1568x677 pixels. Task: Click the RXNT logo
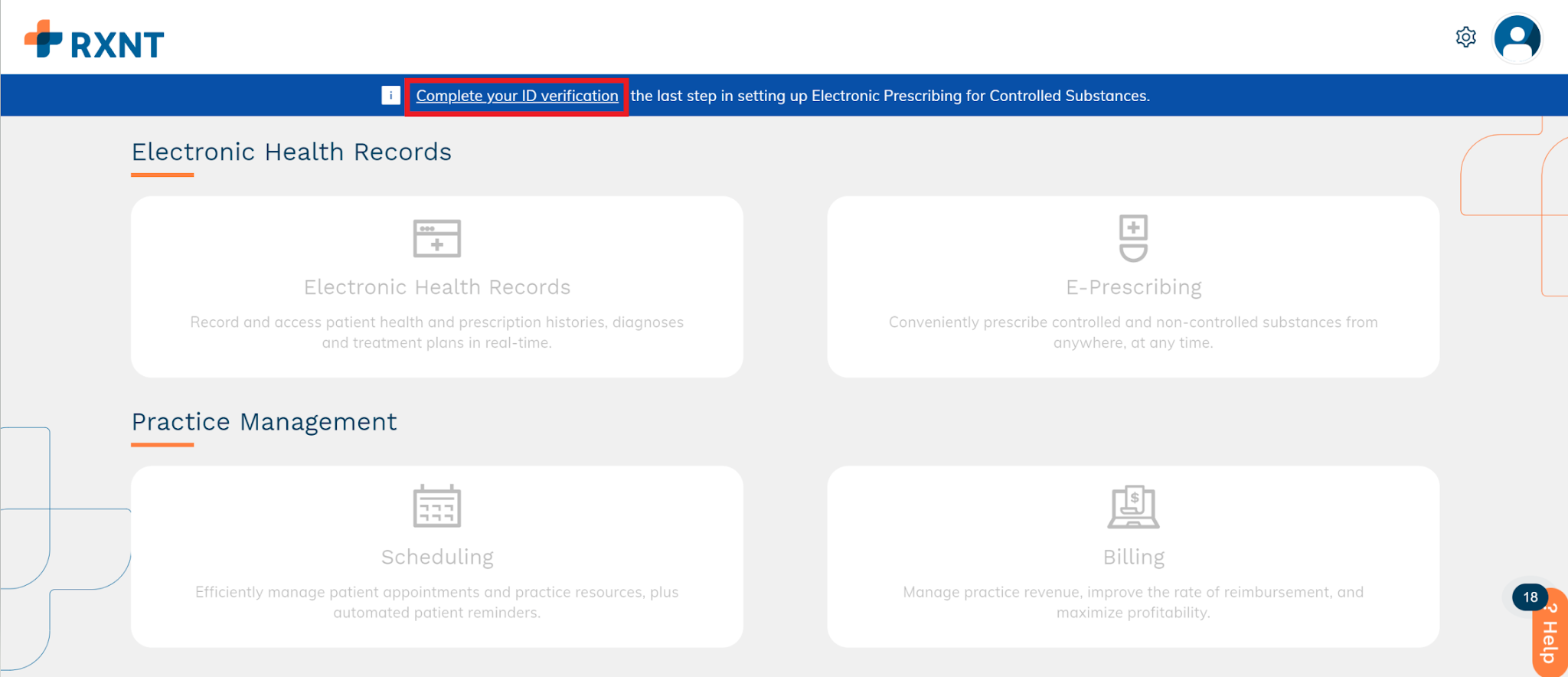click(94, 40)
